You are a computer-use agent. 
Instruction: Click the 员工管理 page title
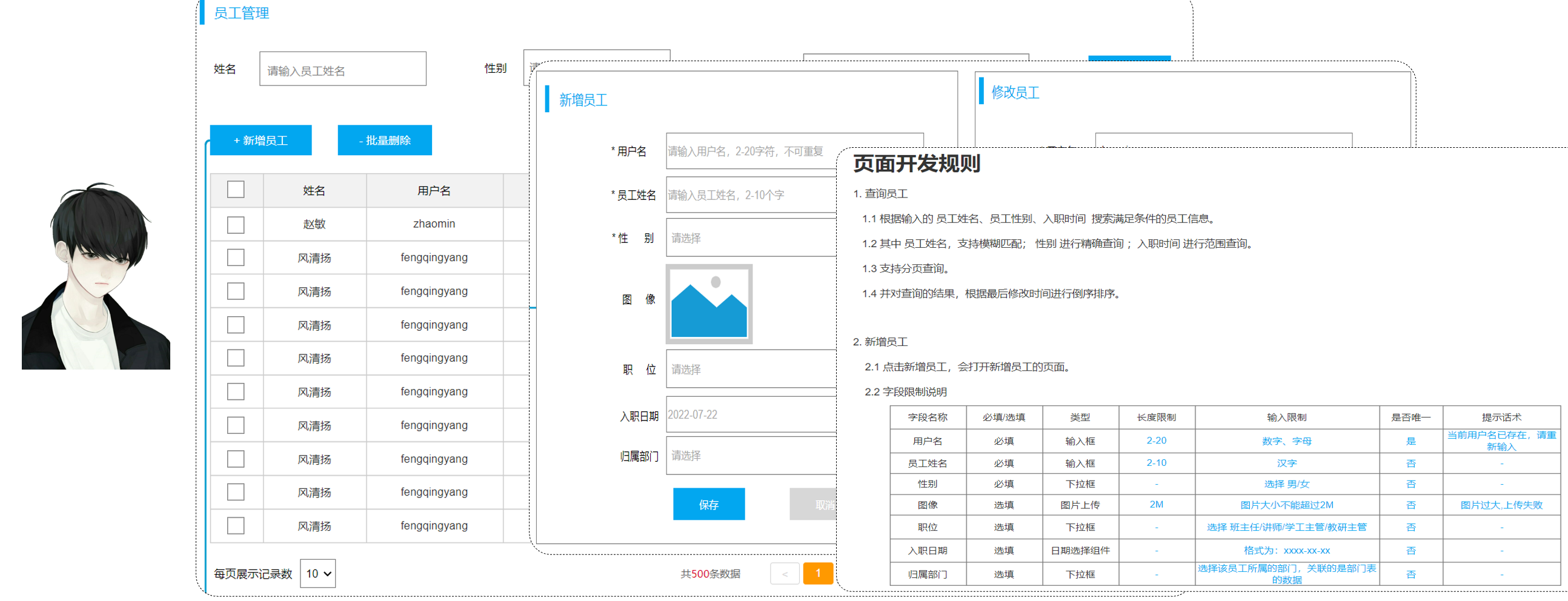click(x=242, y=13)
